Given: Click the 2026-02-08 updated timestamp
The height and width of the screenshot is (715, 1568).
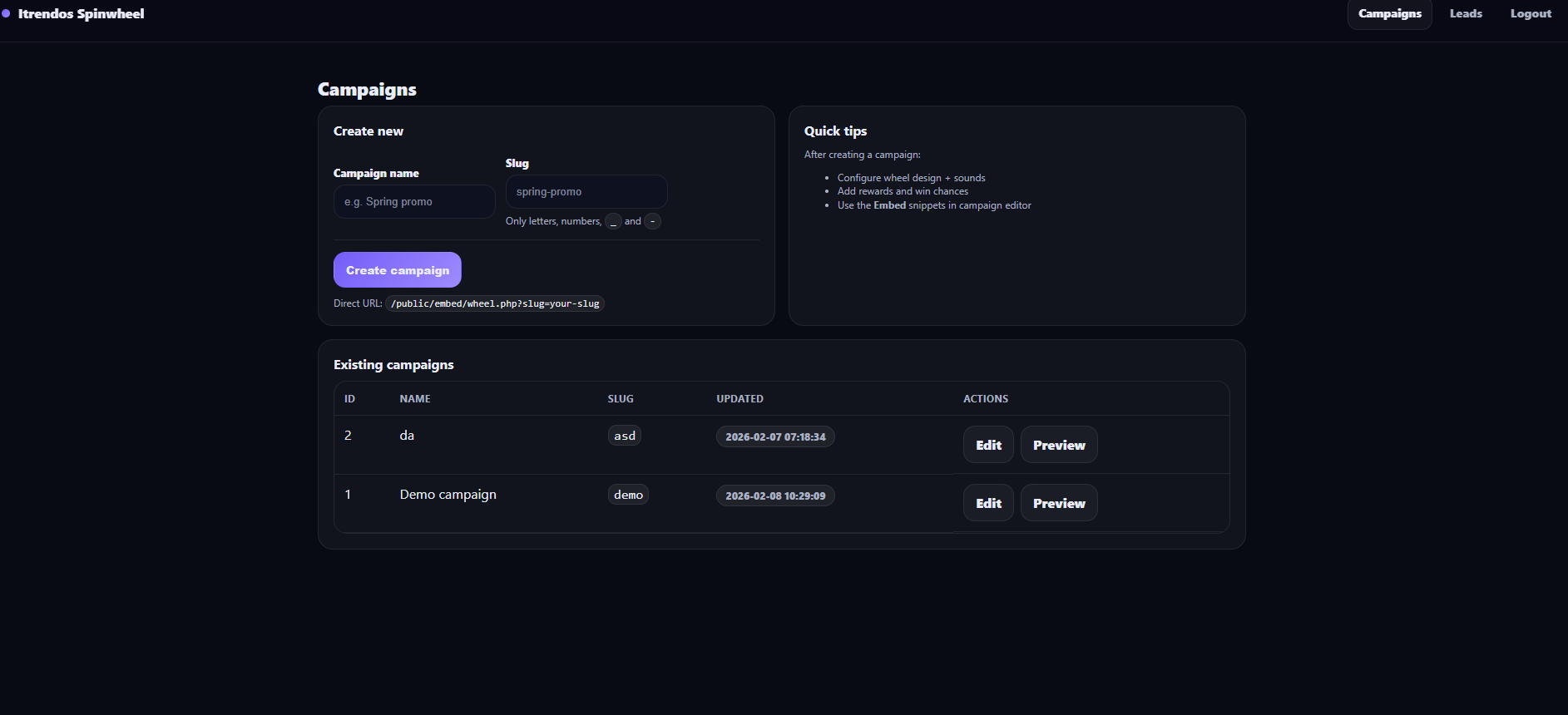Looking at the screenshot, I should point(775,496).
